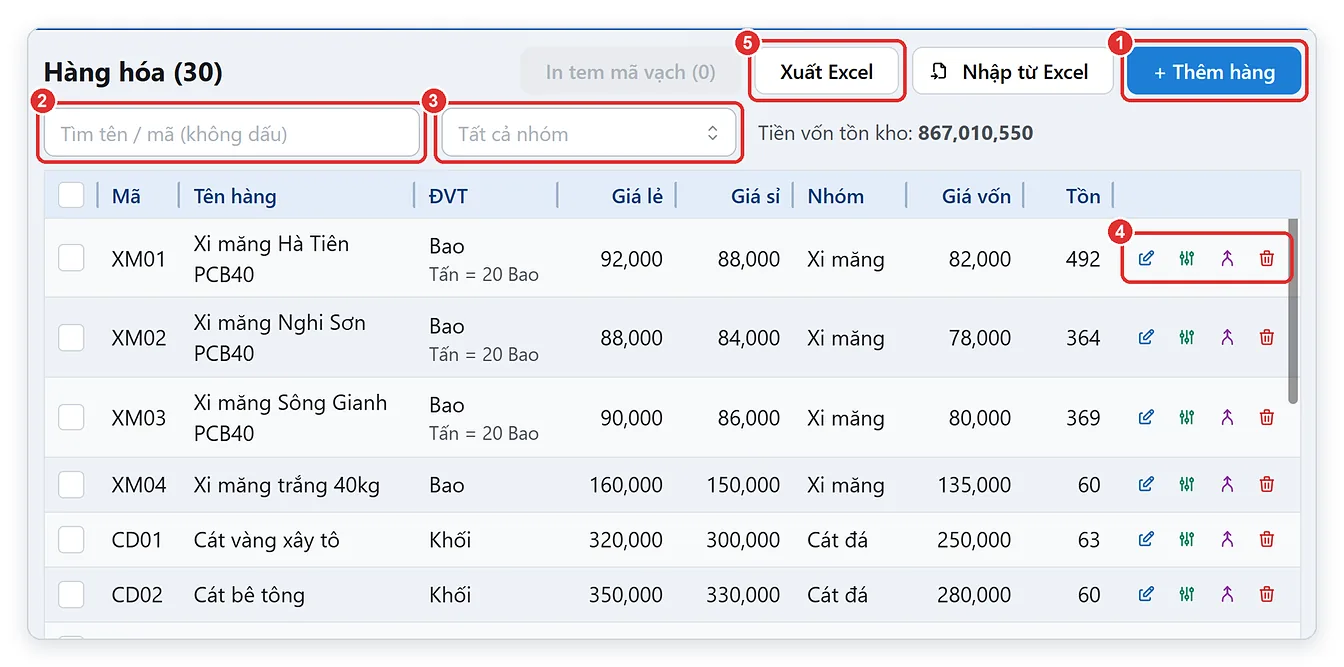Open green sliders icon for CD01
This screenshot has height=667, width=1344.
1186,539
